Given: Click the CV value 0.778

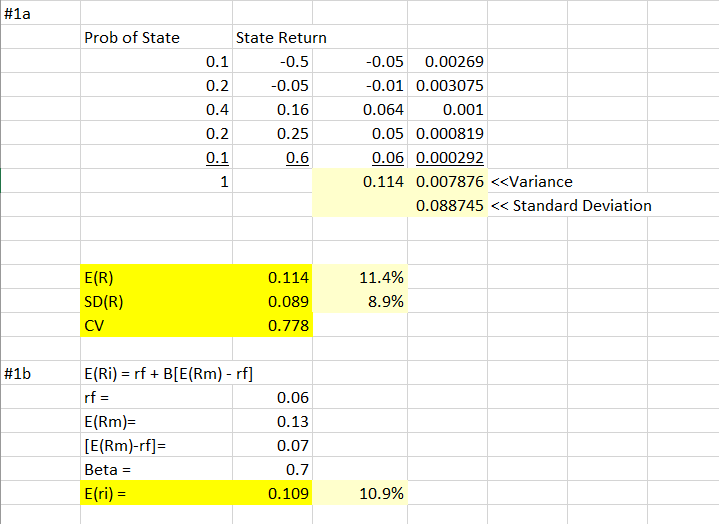Looking at the screenshot, I should click(x=289, y=326).
